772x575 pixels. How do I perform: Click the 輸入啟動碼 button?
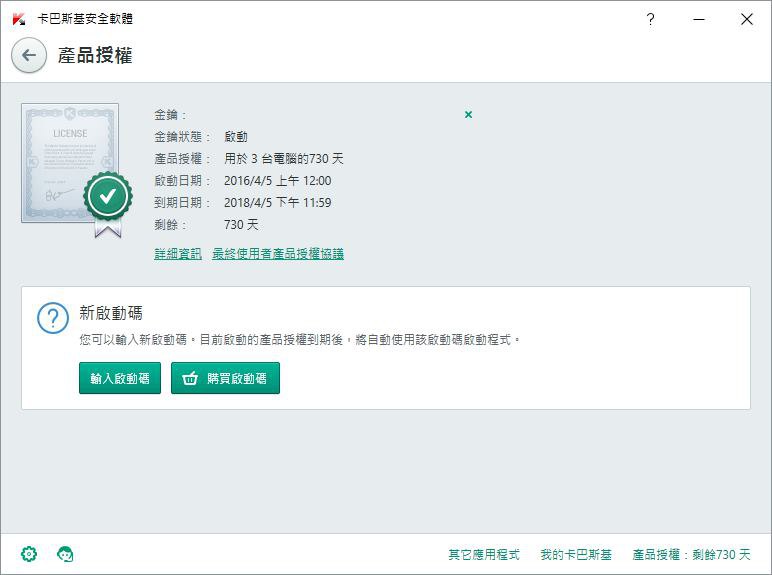pos(120,378)
